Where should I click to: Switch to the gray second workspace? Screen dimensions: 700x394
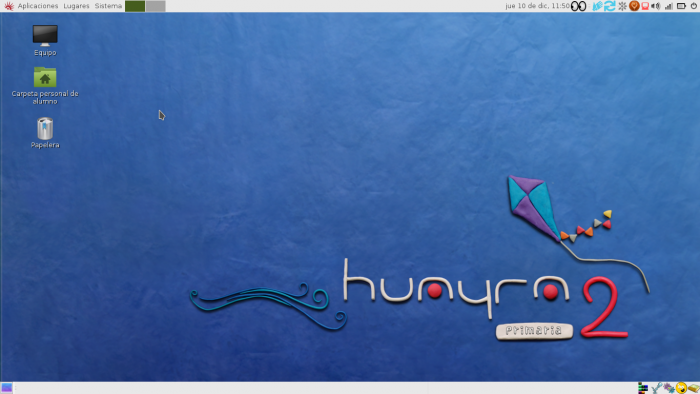(155, 6)
